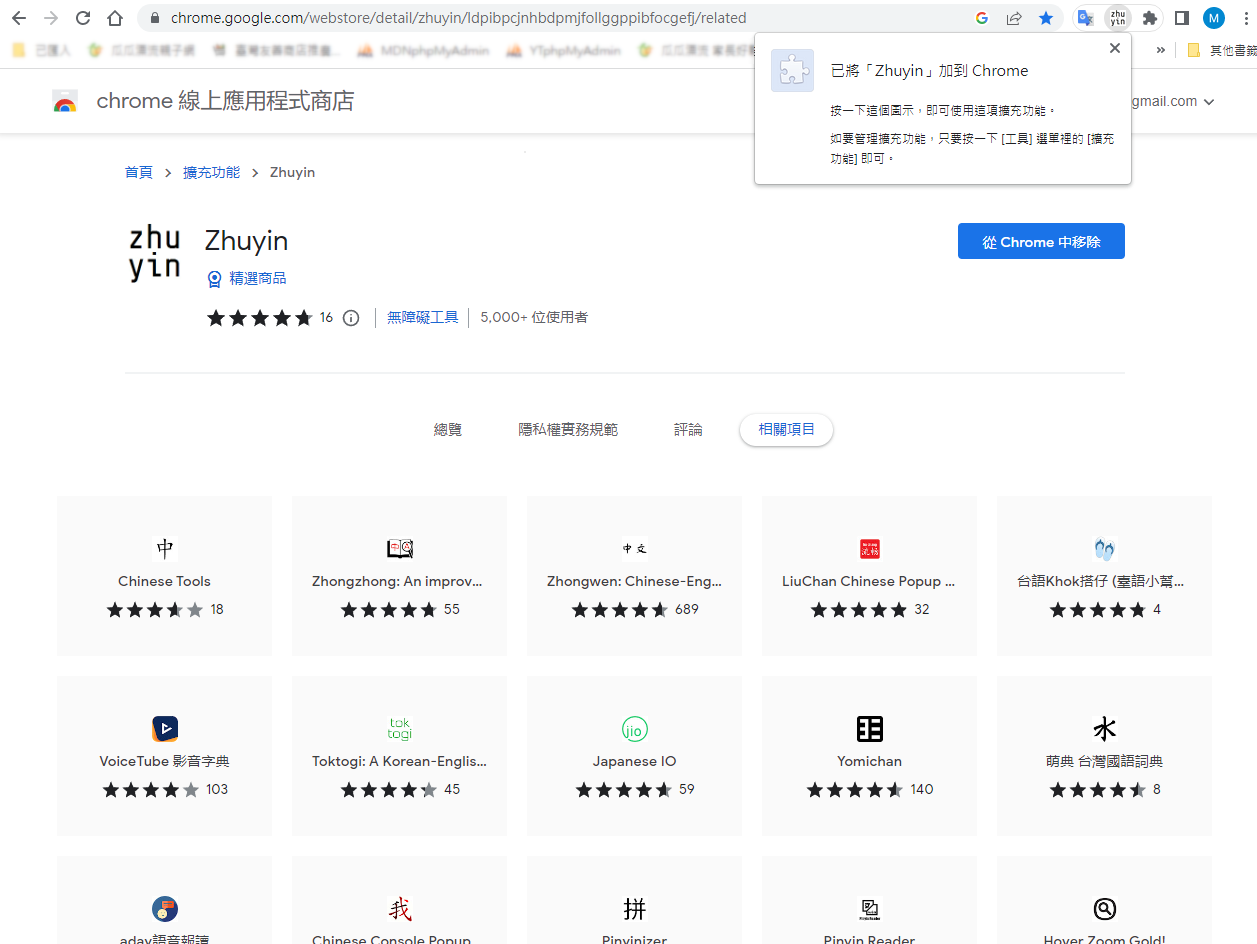
Task: Click the Toktogi green logo
Action: tap(400, 729)
